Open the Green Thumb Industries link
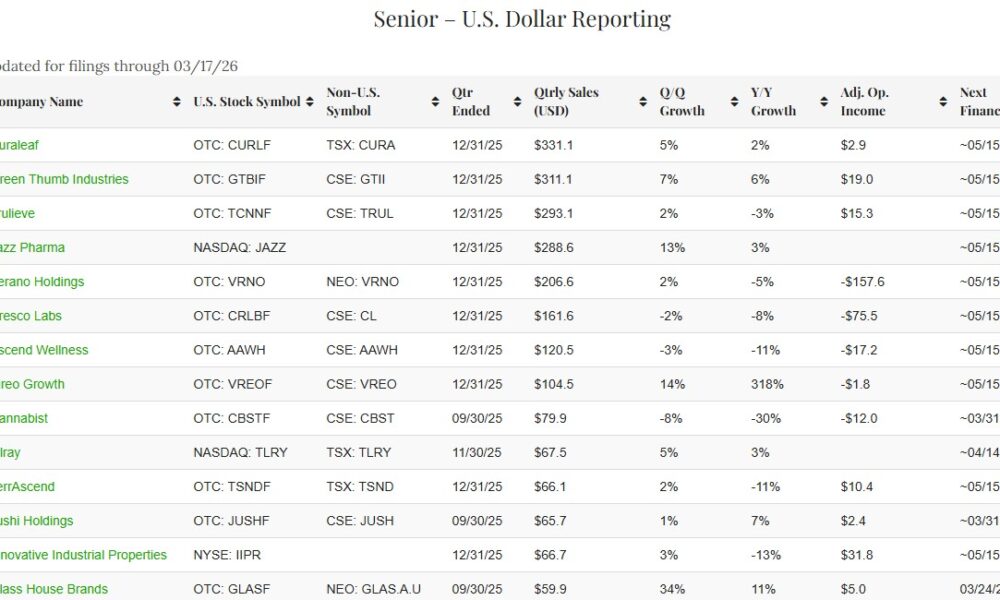Viewport: 1000px width, 600px height. click(64, 179)
